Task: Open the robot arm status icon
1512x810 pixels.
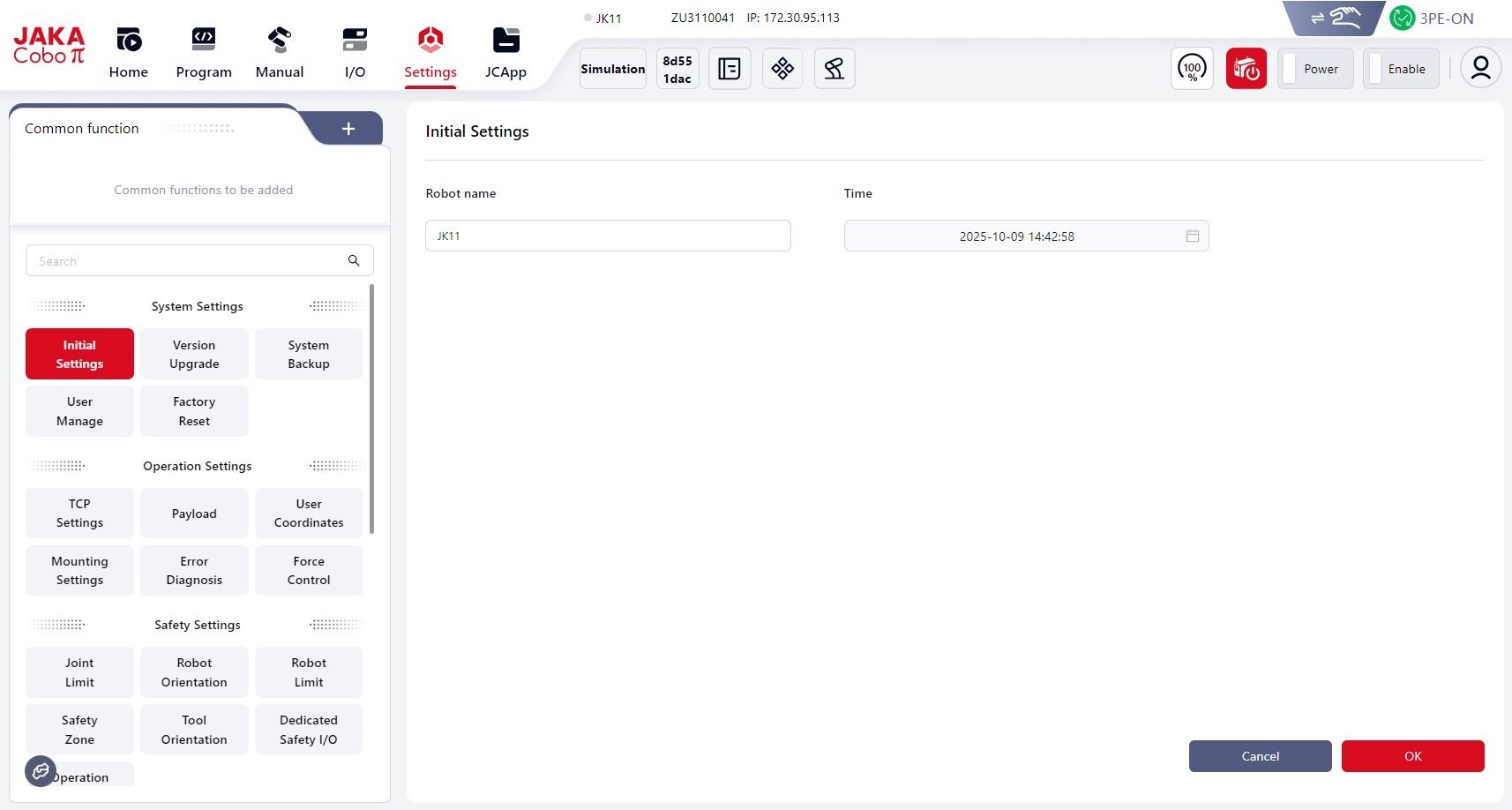Action: coord(834,69)
